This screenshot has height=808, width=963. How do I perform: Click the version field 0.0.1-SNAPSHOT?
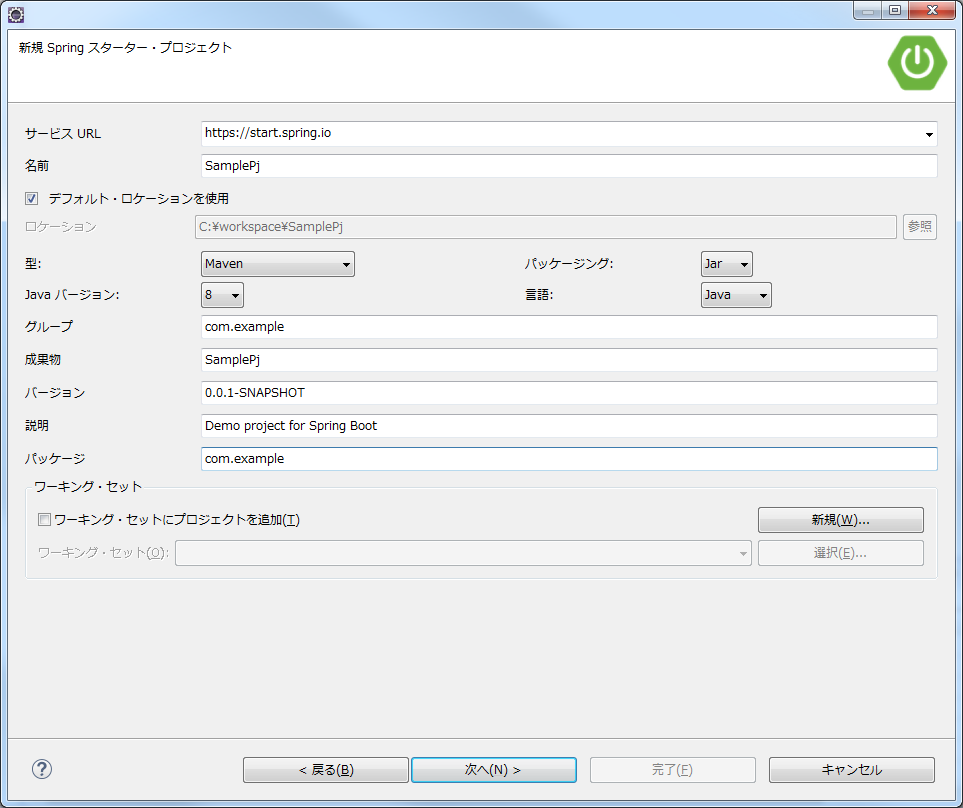point(569,393)
